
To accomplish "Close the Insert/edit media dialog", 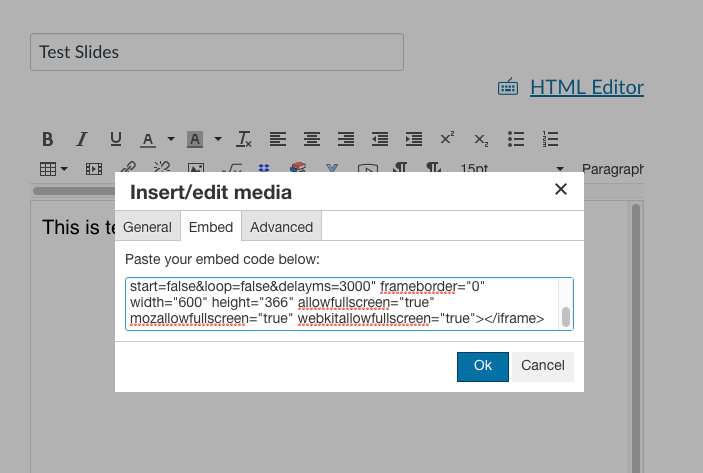I will point(561,189).
